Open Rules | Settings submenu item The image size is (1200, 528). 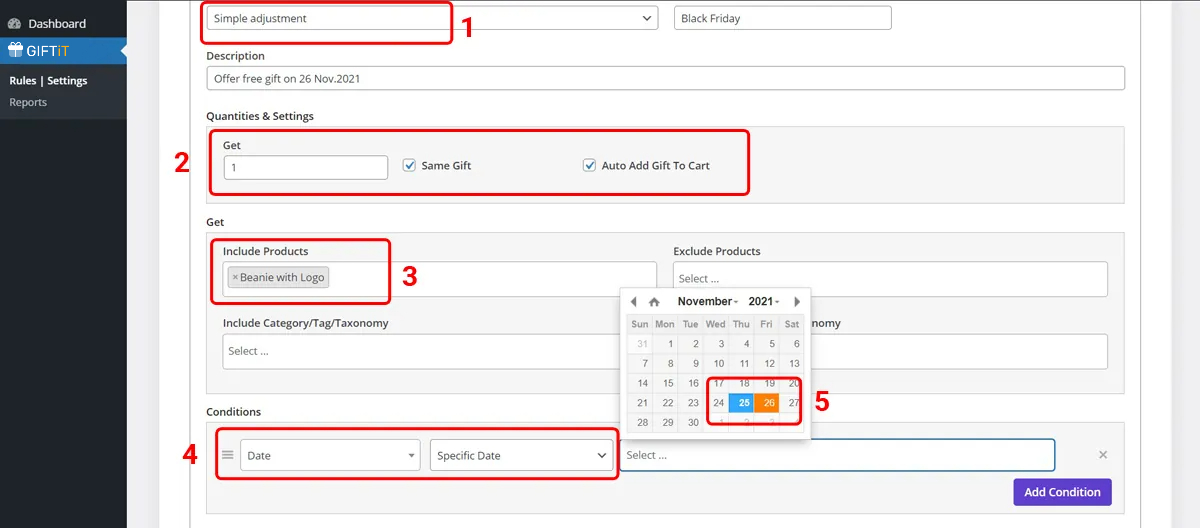click(48, 81)
